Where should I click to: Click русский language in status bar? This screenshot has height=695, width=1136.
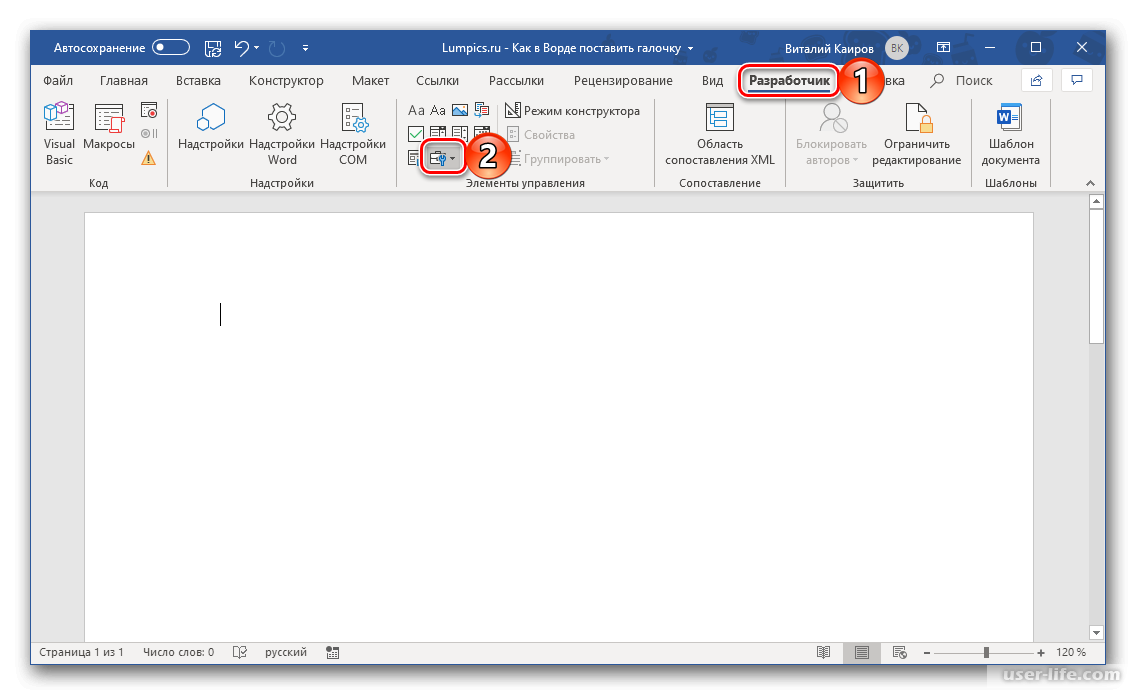285,652
